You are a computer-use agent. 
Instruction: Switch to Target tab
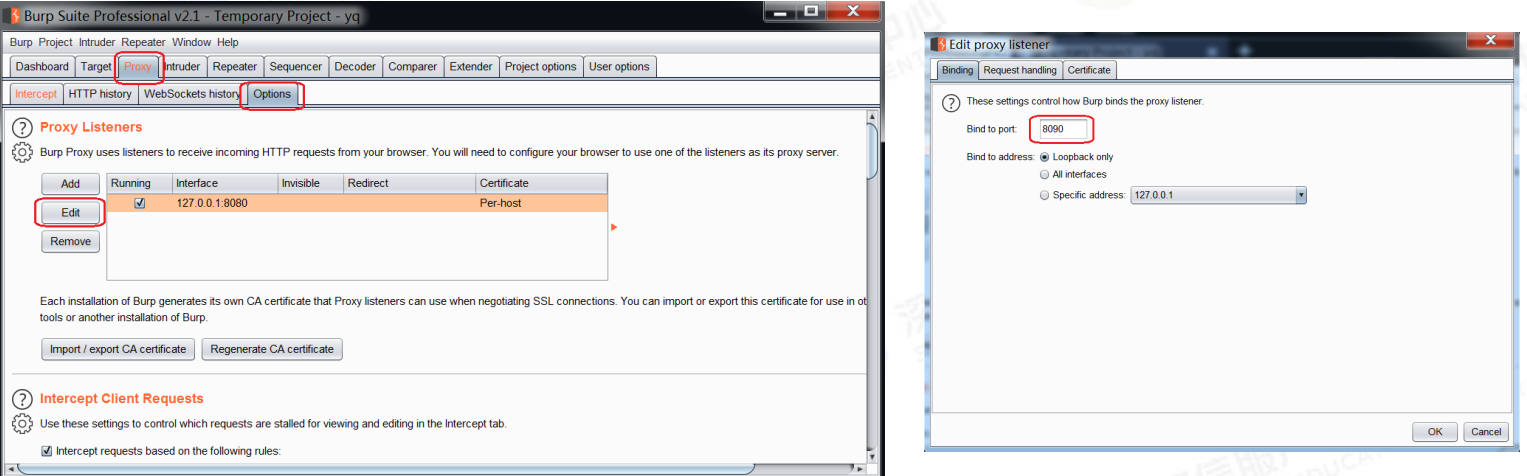point(96,67)
